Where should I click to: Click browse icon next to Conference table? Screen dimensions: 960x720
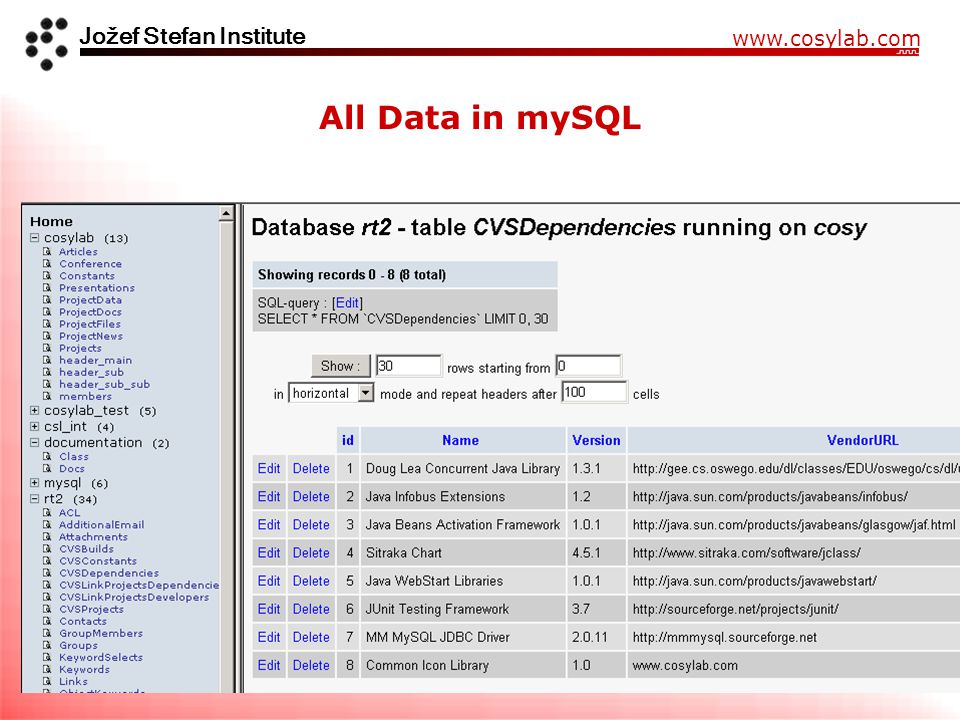[x=47, y=264]
